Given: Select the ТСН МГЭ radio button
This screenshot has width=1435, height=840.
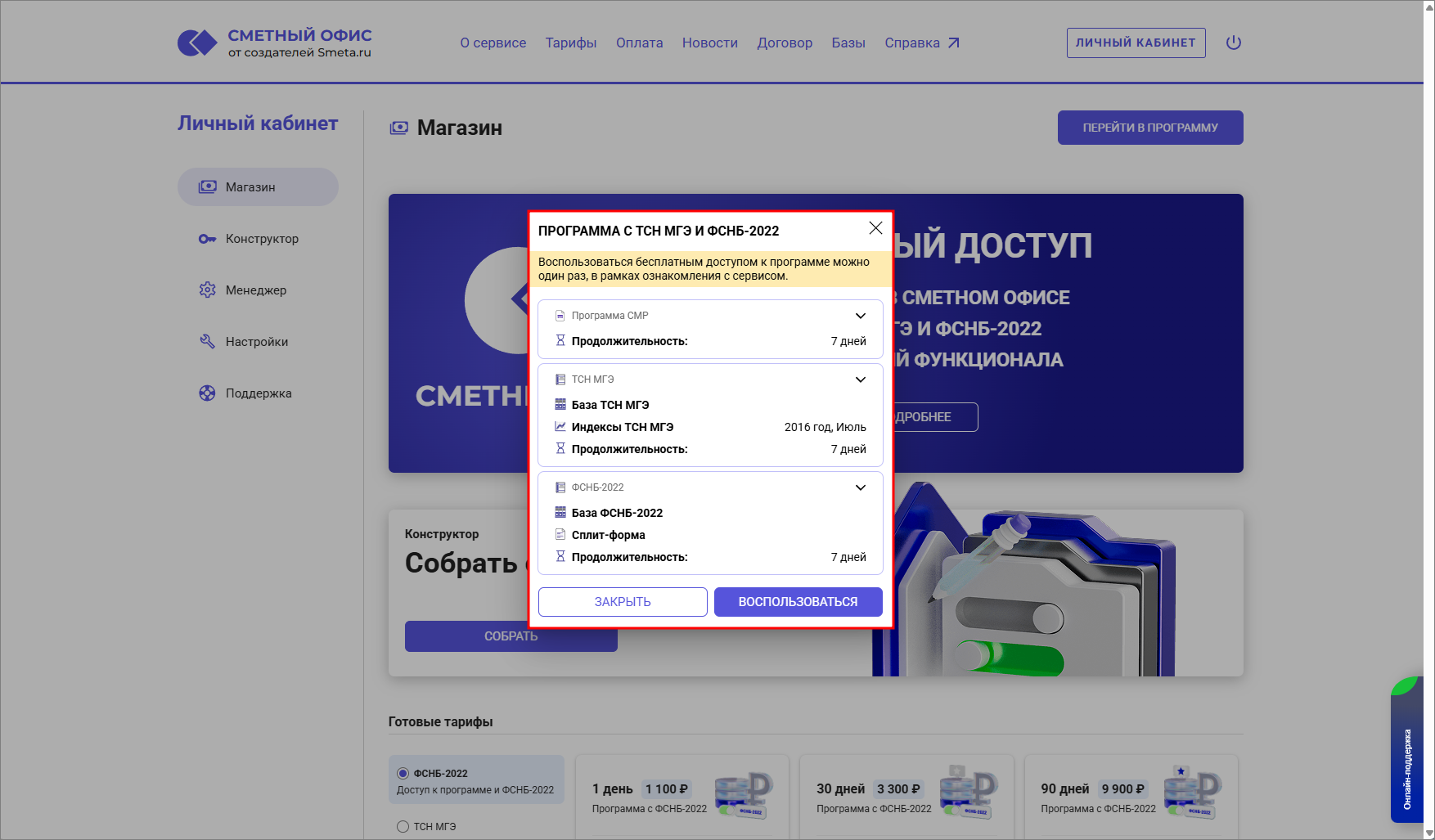Looking at the screenshot, I should point(403,826).
